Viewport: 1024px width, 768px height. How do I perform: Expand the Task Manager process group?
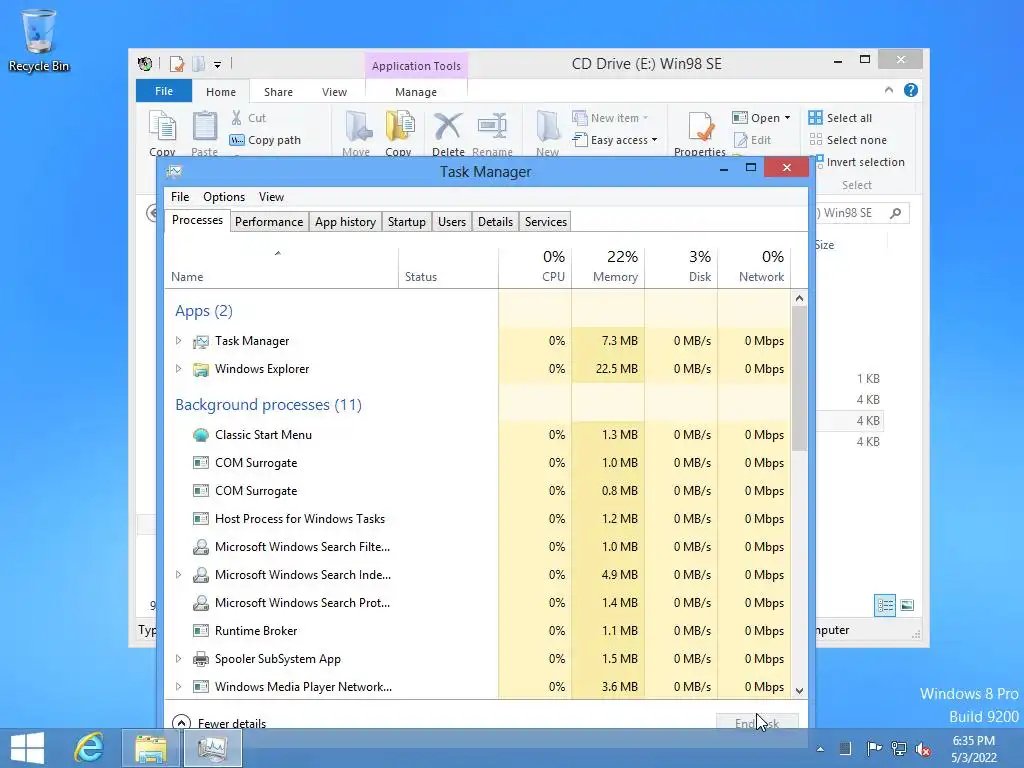(178, 341)
